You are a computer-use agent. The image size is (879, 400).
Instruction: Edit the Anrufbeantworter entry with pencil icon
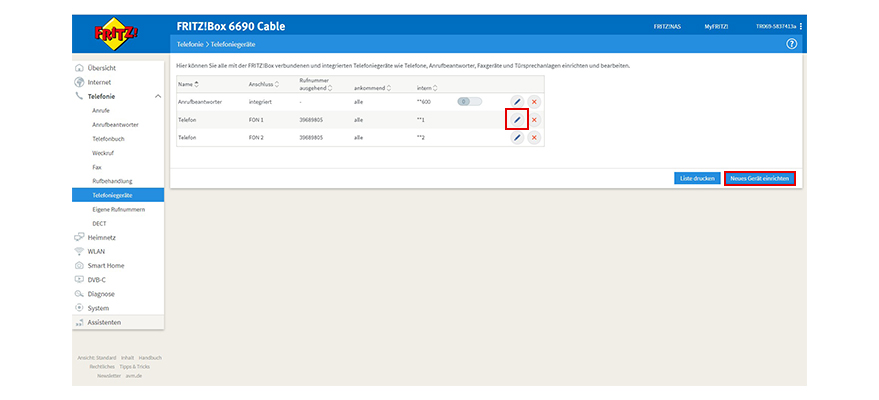point(517,102)
